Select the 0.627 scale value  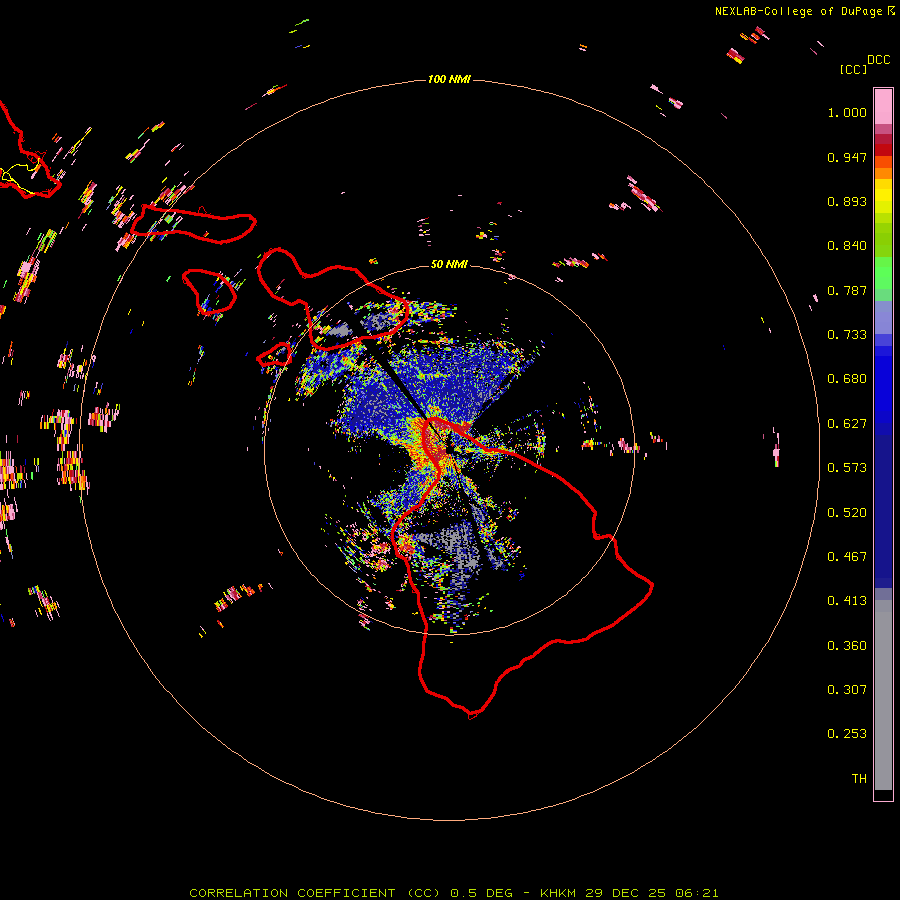coord(847,424)
